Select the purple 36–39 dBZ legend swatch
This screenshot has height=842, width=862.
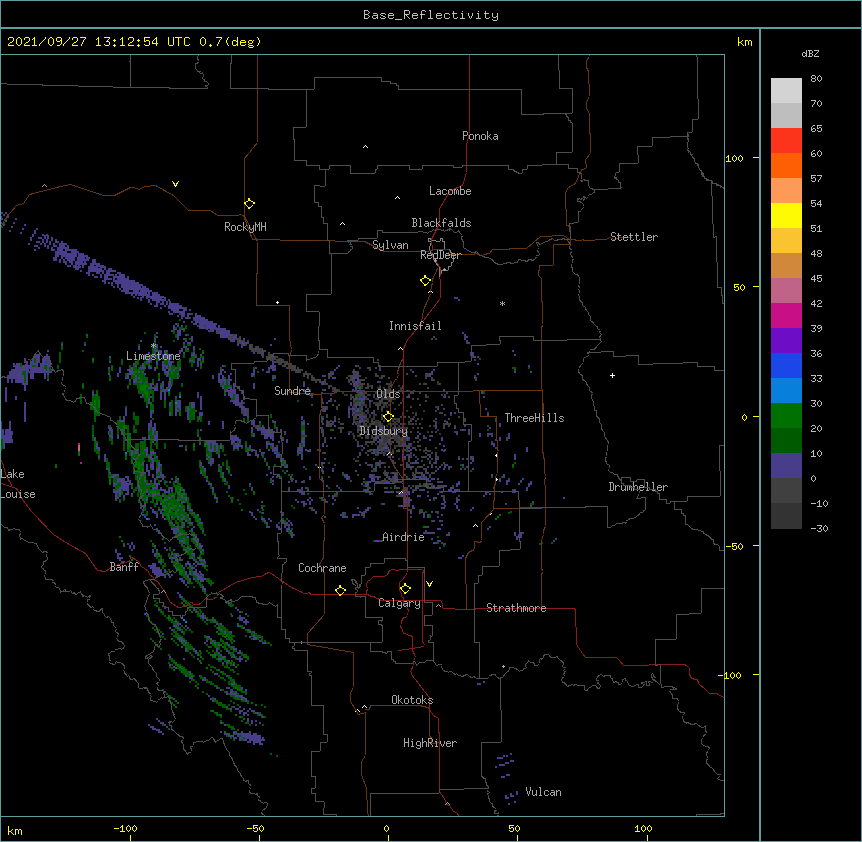point(786,341)
